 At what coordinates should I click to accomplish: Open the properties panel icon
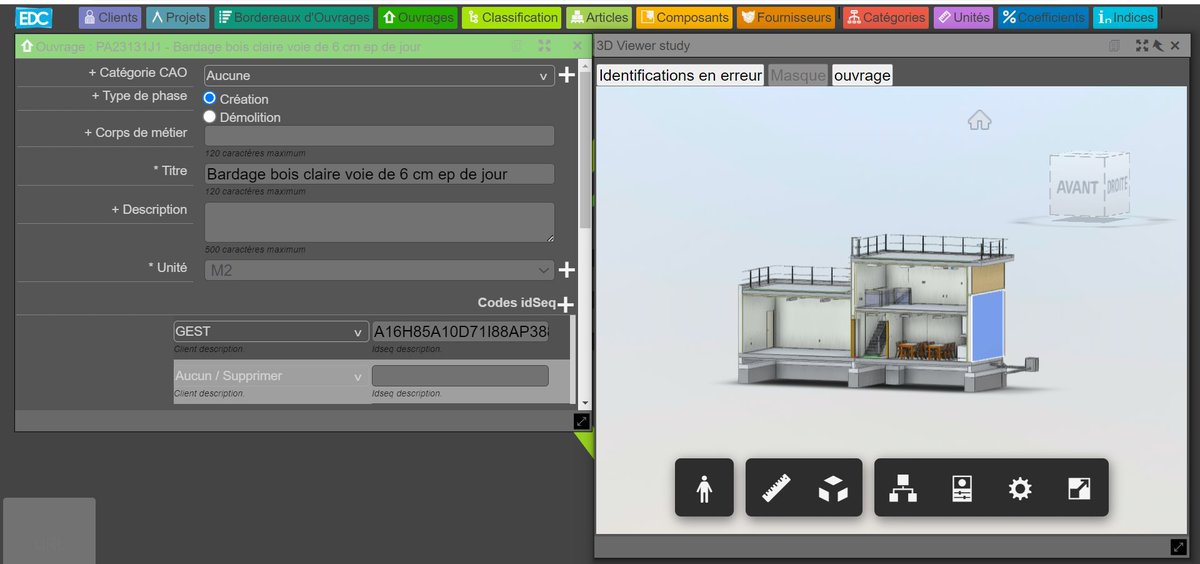coord(961,488)
